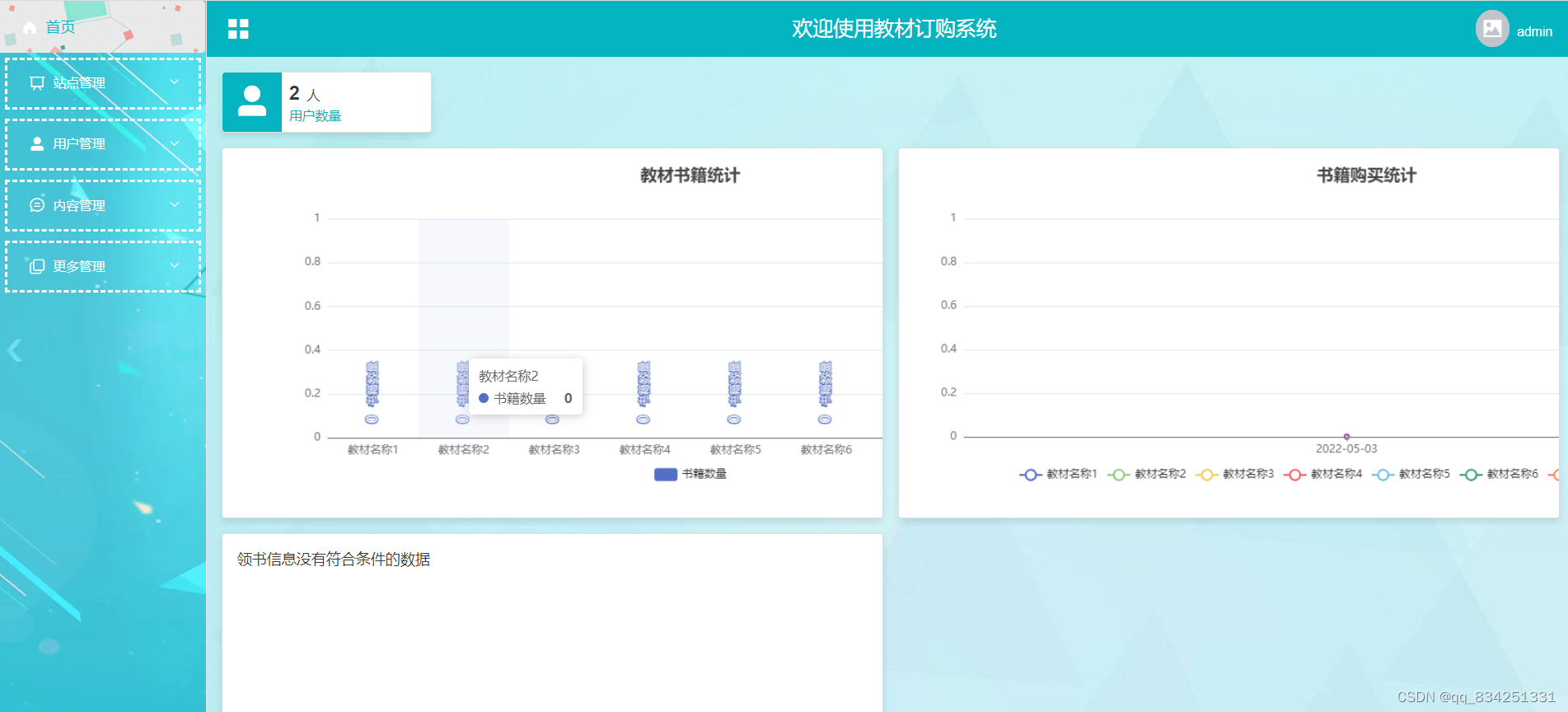Expand the 更多管理 chevron
Screen dimensions: 1568x712
point(175,265)
